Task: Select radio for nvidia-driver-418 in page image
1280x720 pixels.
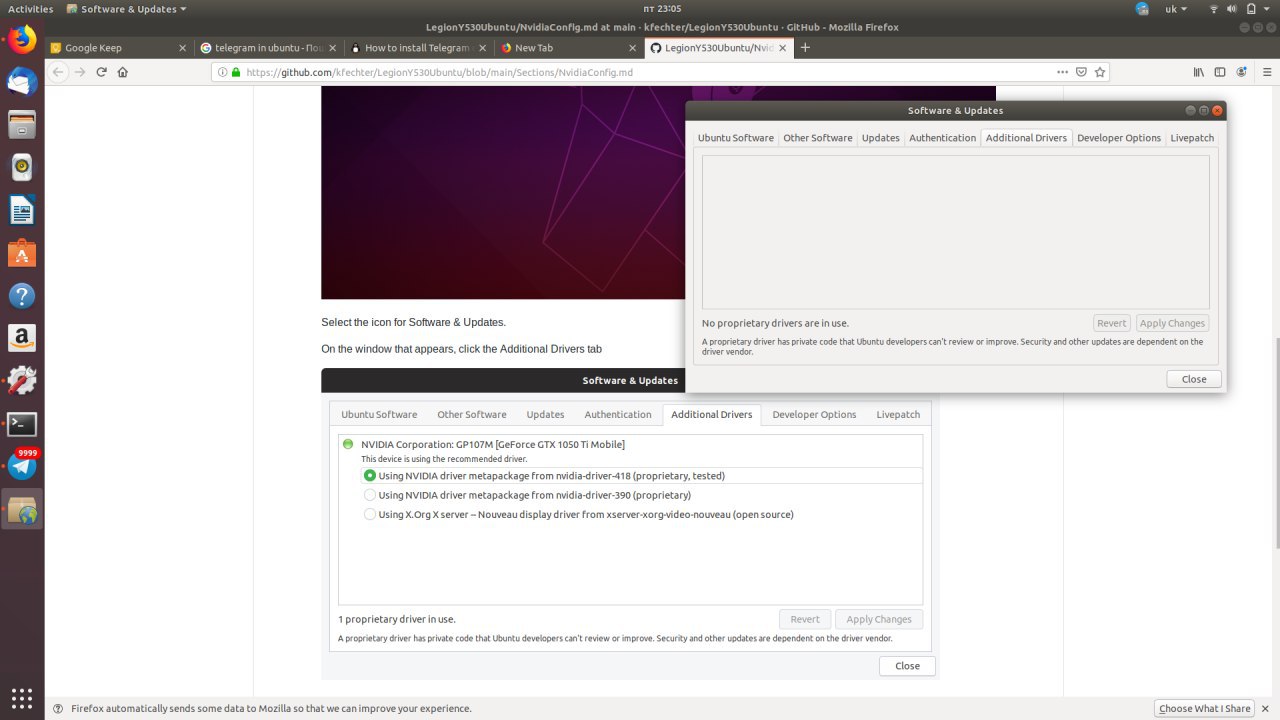Action: [x=370, y=476]
